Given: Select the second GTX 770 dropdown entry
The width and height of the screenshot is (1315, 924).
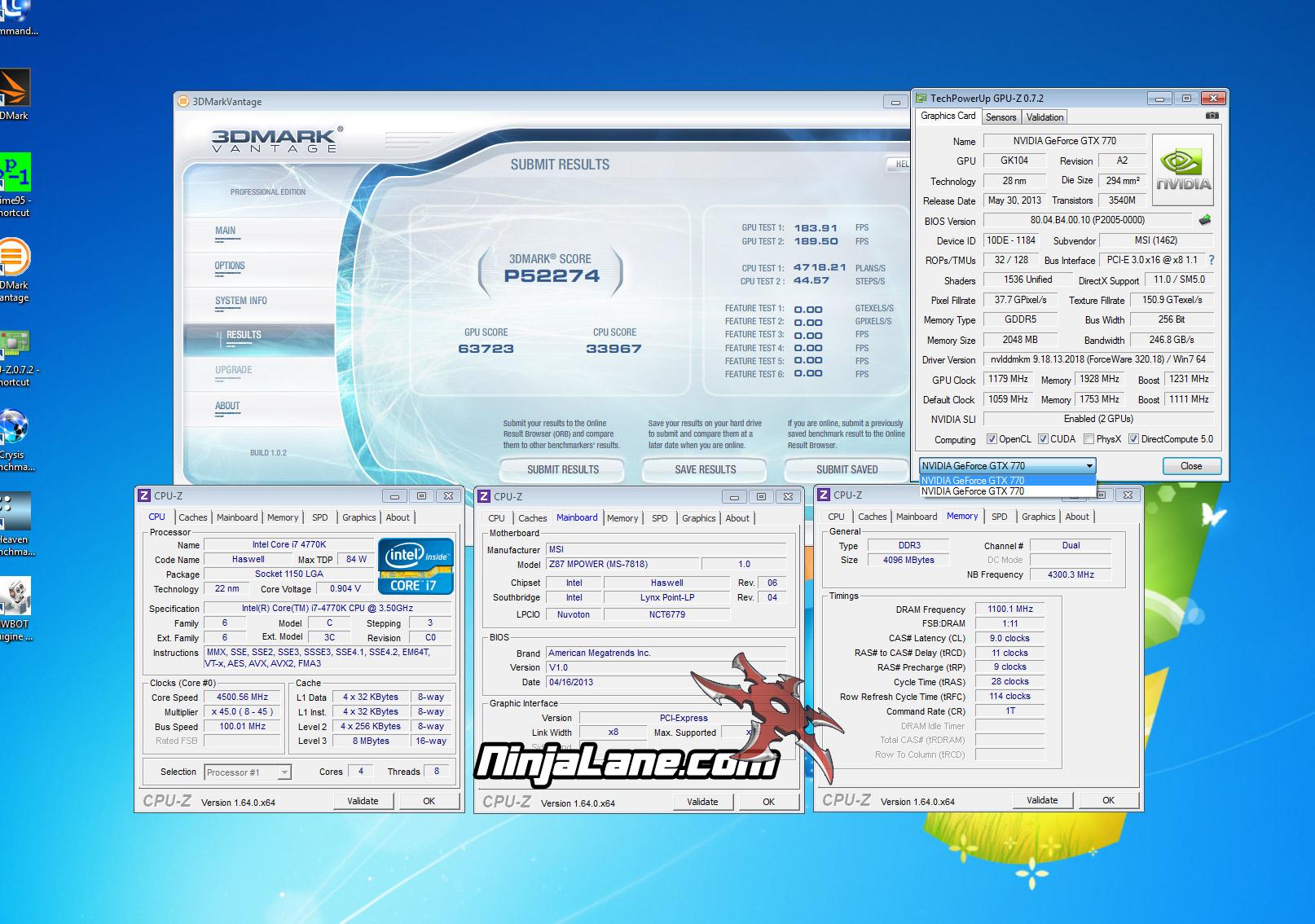Looking at the screenshot, I should 1007,491.
